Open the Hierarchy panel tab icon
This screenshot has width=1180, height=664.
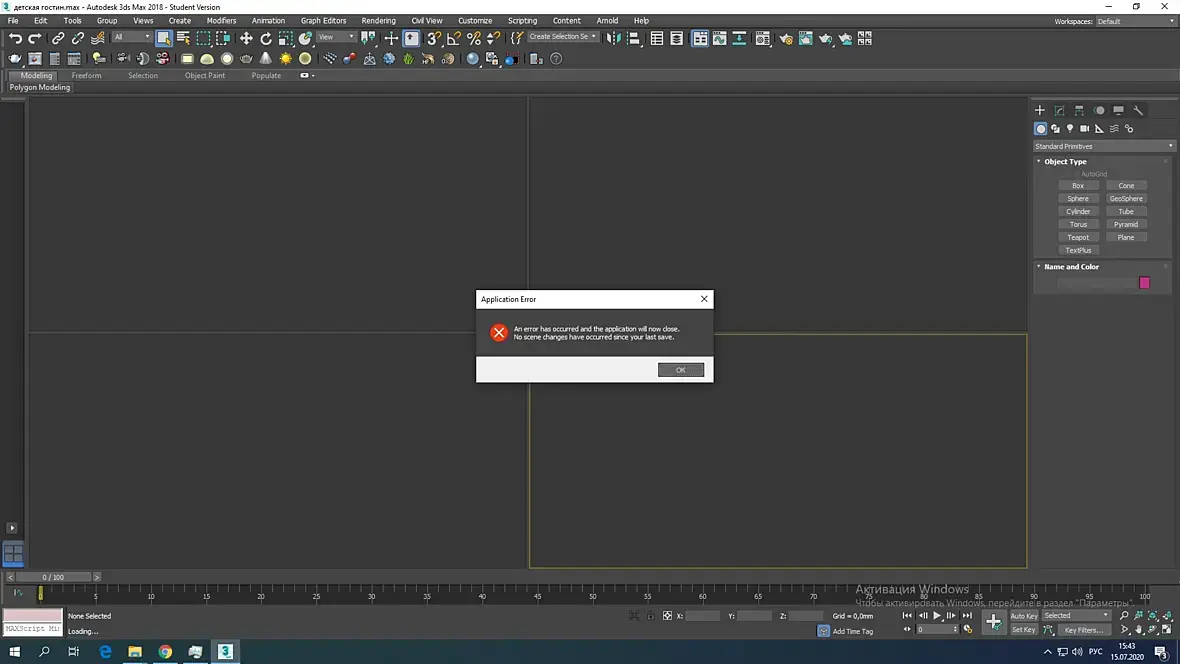pyautogui.click(x=1079, y=110)
